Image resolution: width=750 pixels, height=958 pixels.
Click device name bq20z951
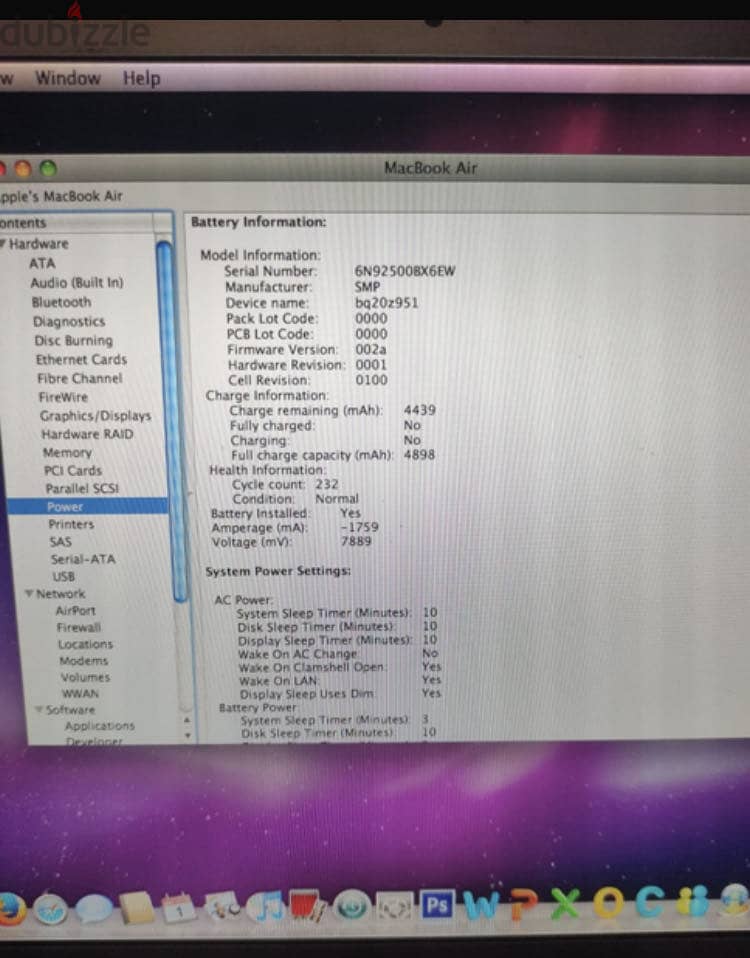tap(387, 303)
